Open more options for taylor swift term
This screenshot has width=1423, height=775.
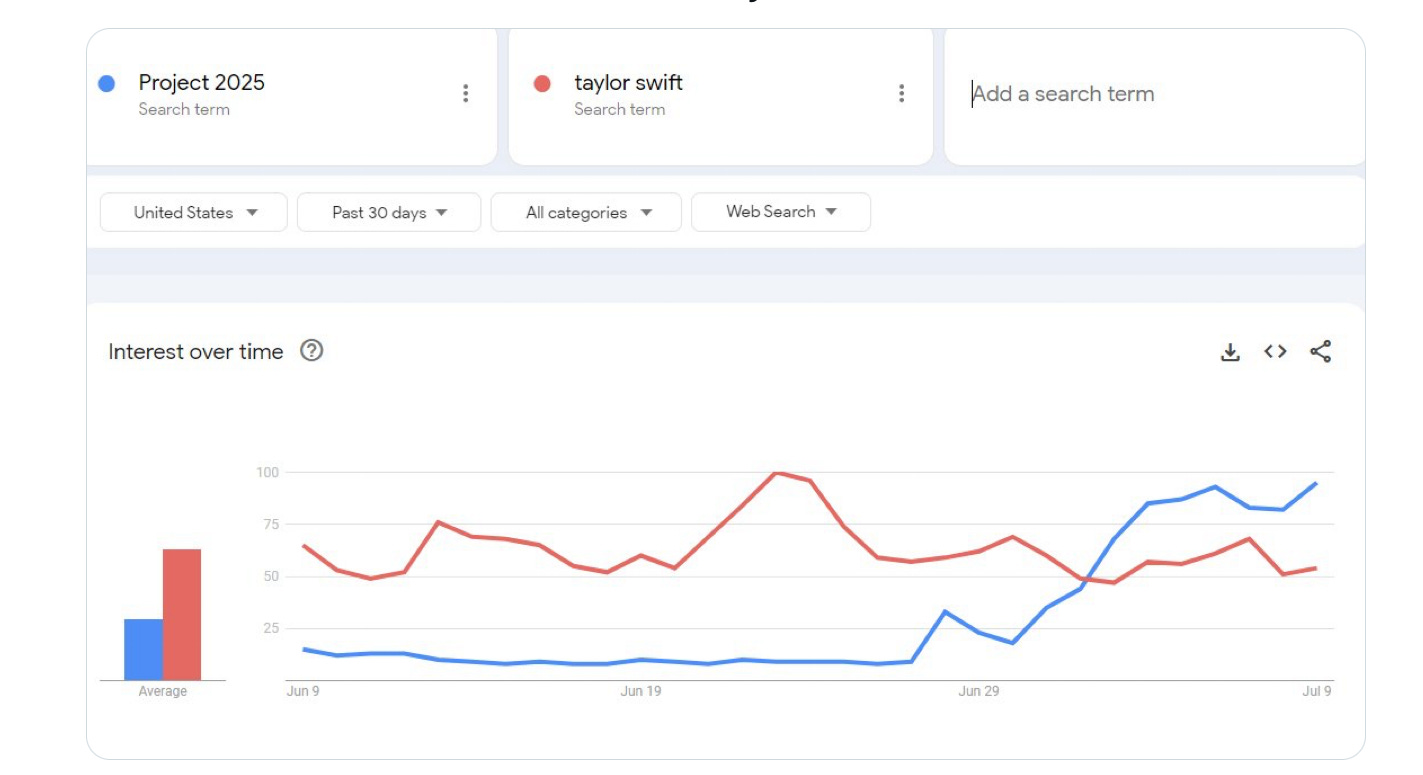[901, 94]
